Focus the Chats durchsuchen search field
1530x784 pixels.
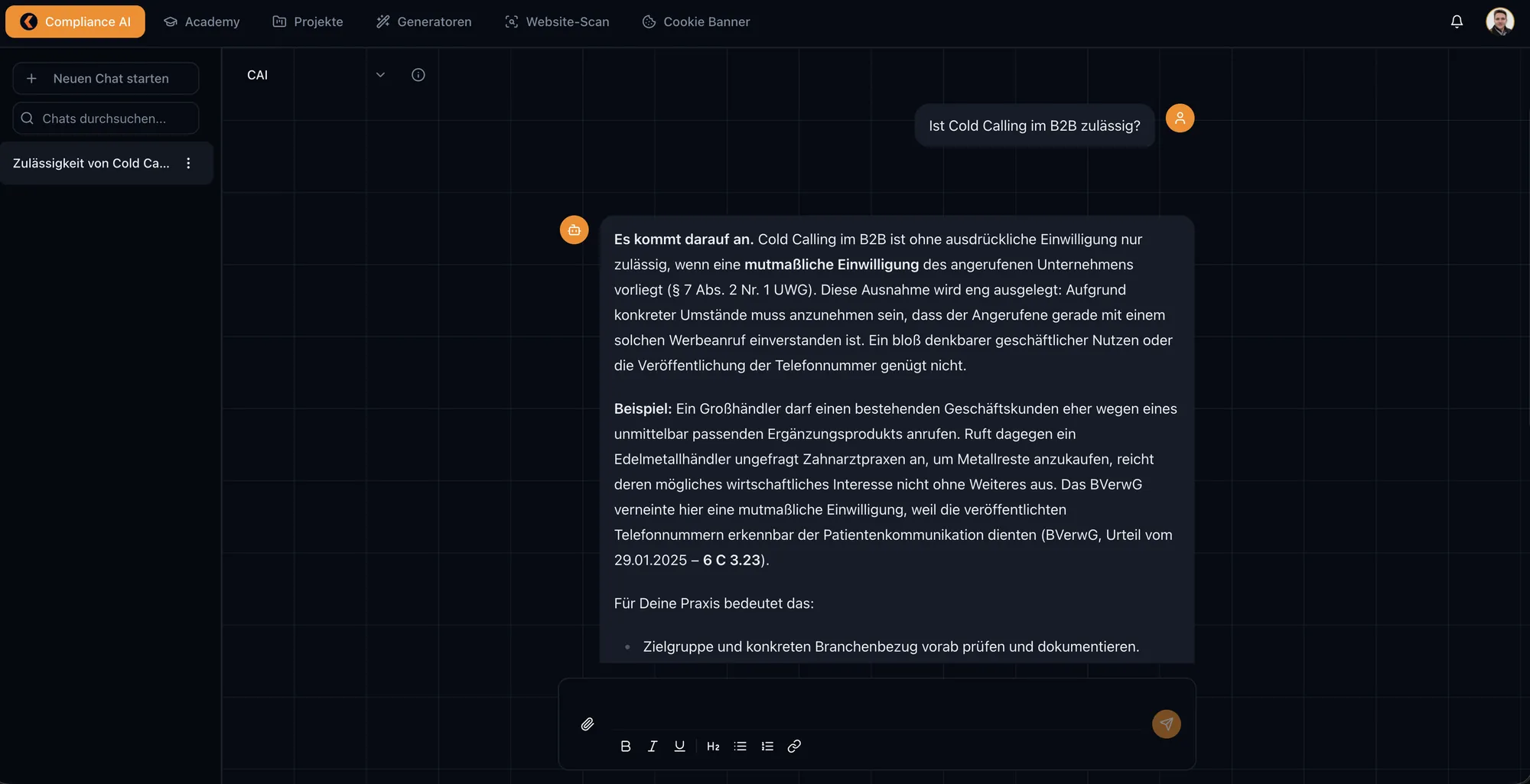coord(106,119)
